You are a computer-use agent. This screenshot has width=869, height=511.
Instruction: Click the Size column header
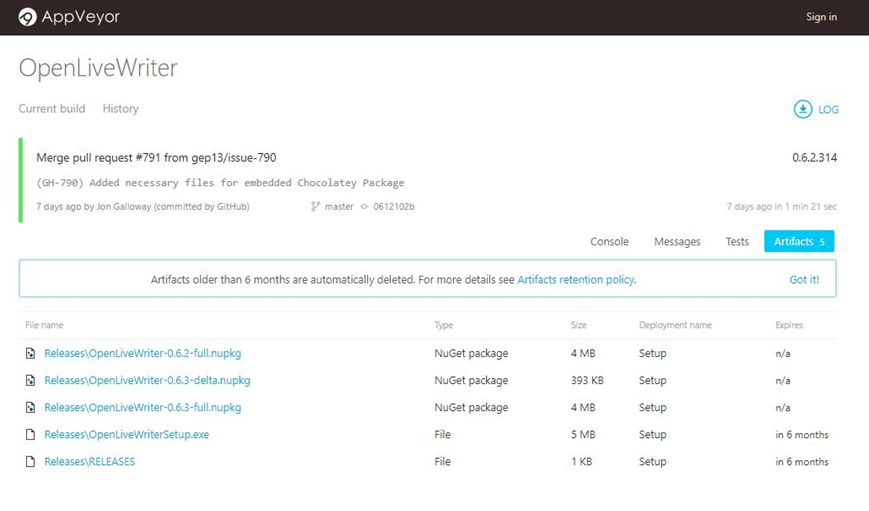pos(579,325)
